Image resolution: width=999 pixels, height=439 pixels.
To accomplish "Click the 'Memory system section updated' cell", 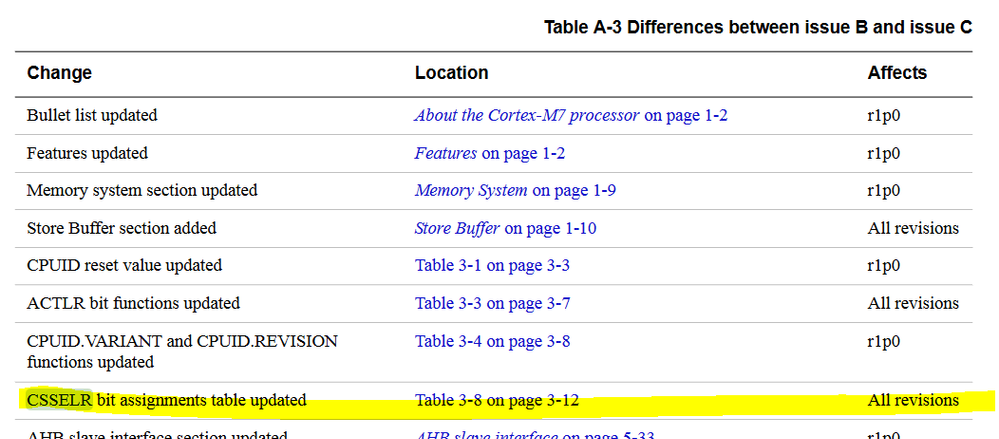I will pyautogui.click(x=142, y=190).
